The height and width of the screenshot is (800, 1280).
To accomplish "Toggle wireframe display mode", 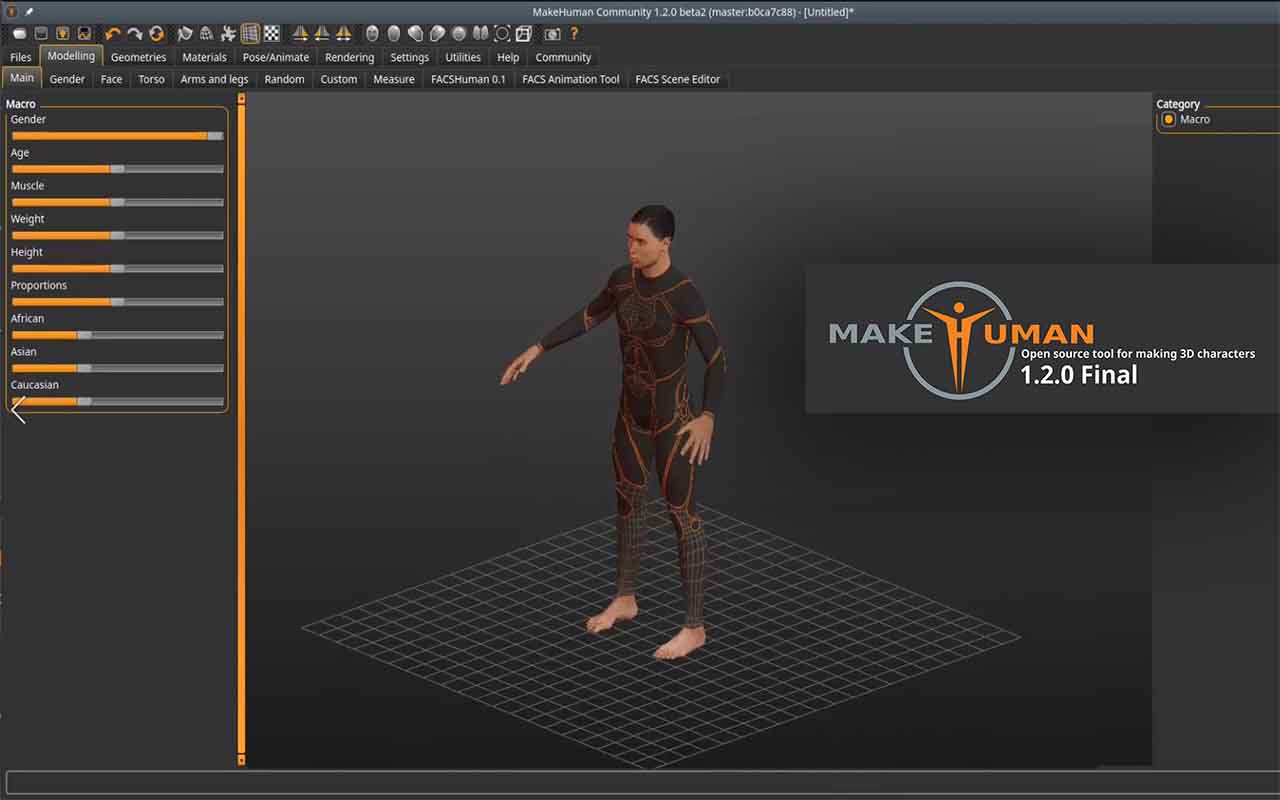I will [x=250, y=32].
